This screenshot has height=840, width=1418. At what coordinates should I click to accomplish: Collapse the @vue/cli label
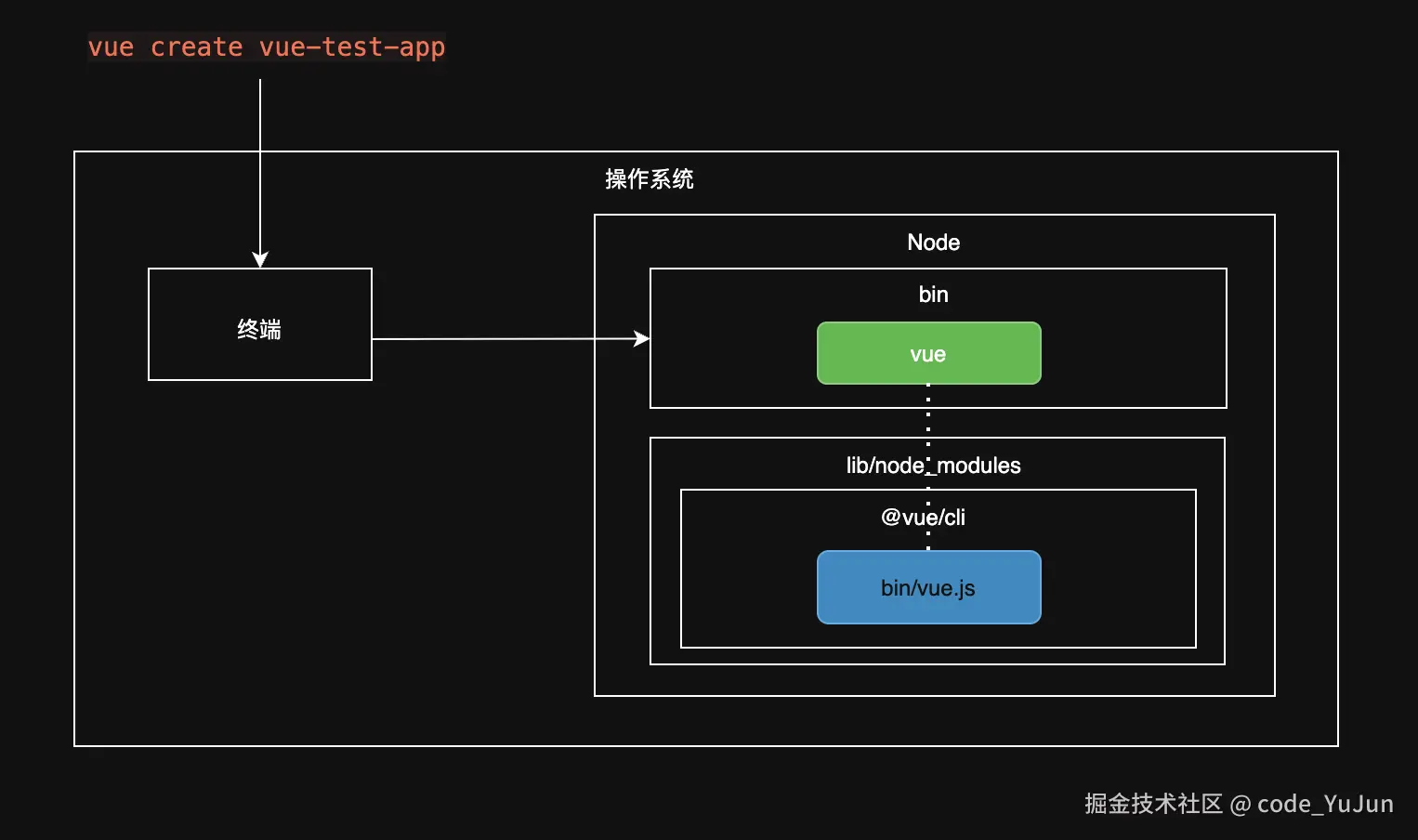click(x=923, y=517)
